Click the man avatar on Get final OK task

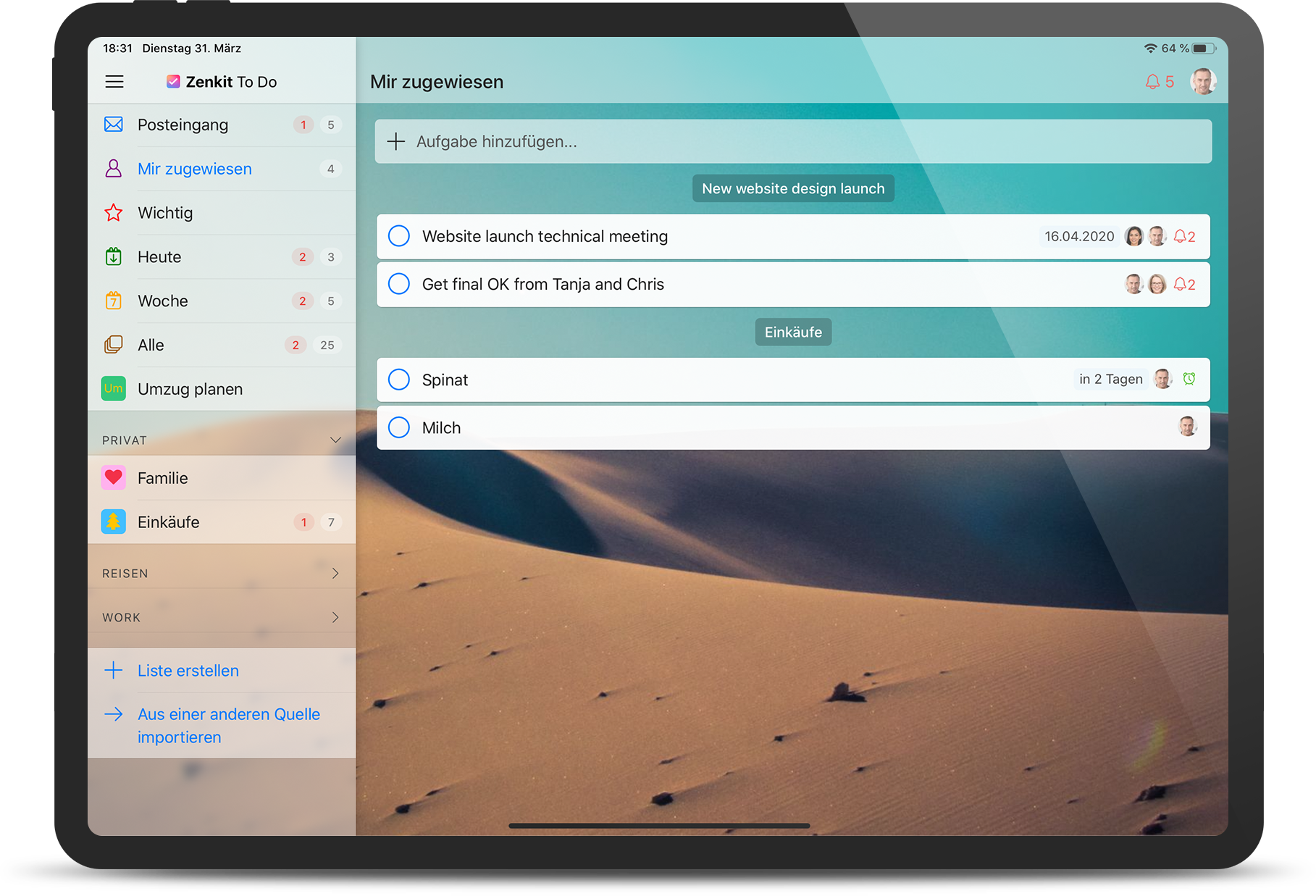pos(1134,284)
